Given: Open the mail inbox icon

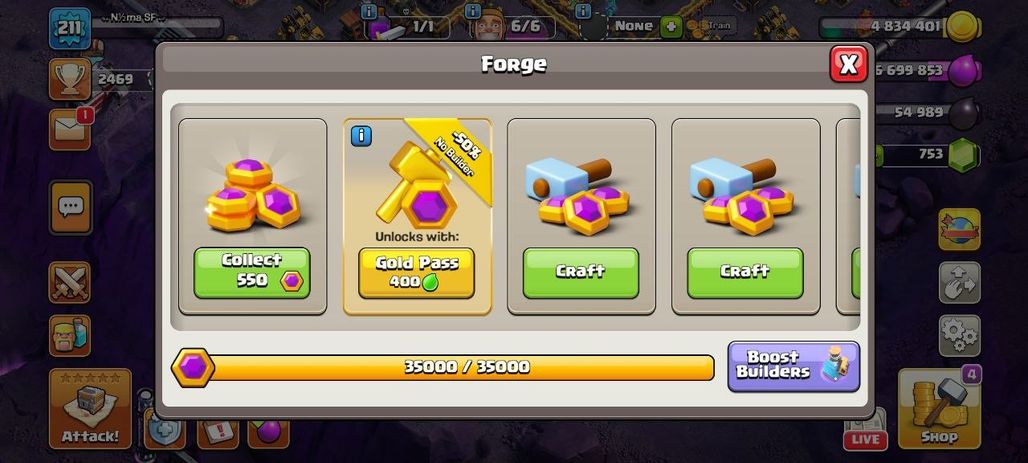Looking at the screenshot, I should 69,129.
